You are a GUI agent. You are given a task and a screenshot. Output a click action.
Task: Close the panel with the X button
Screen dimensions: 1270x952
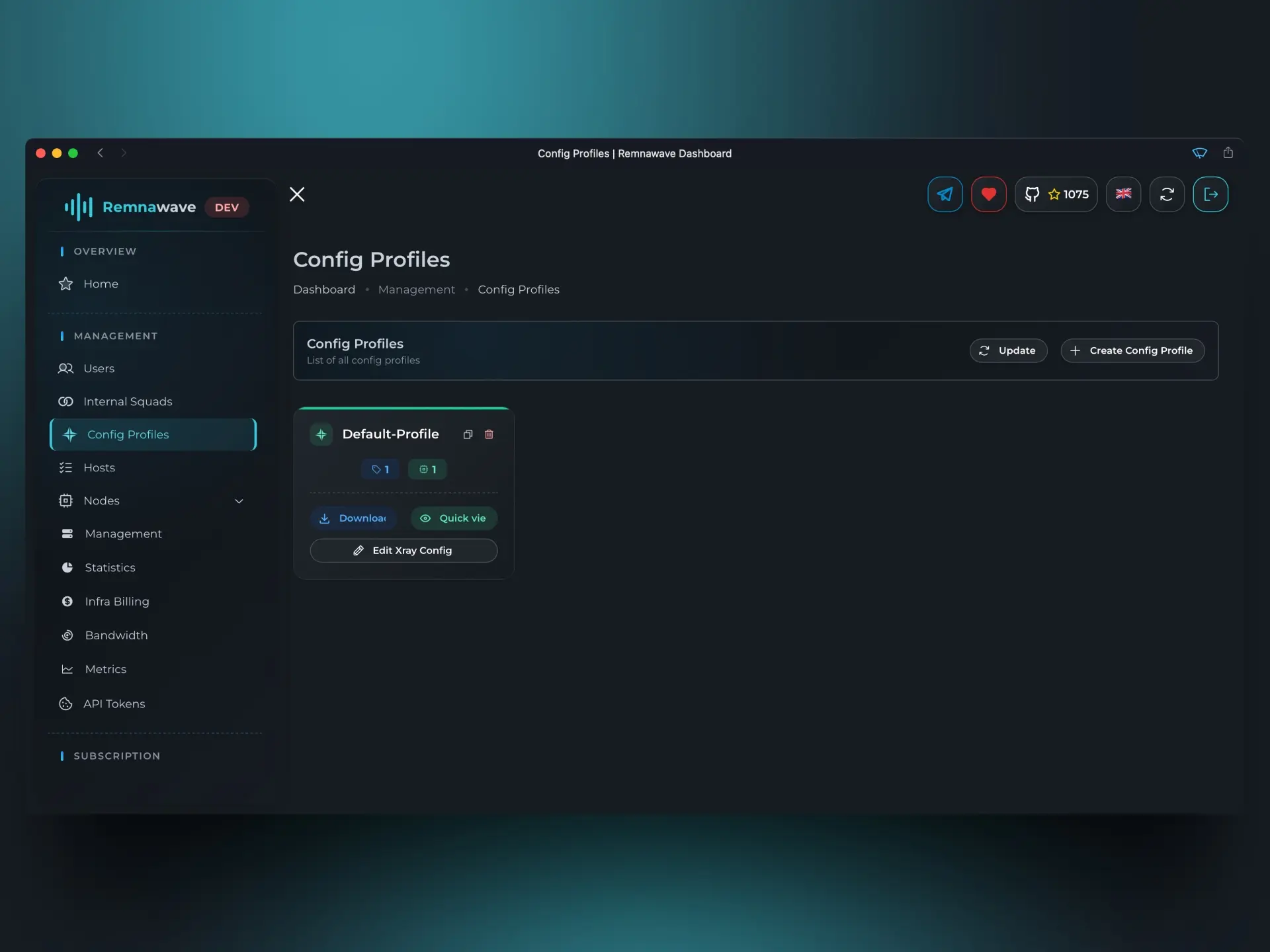(296, 194)
